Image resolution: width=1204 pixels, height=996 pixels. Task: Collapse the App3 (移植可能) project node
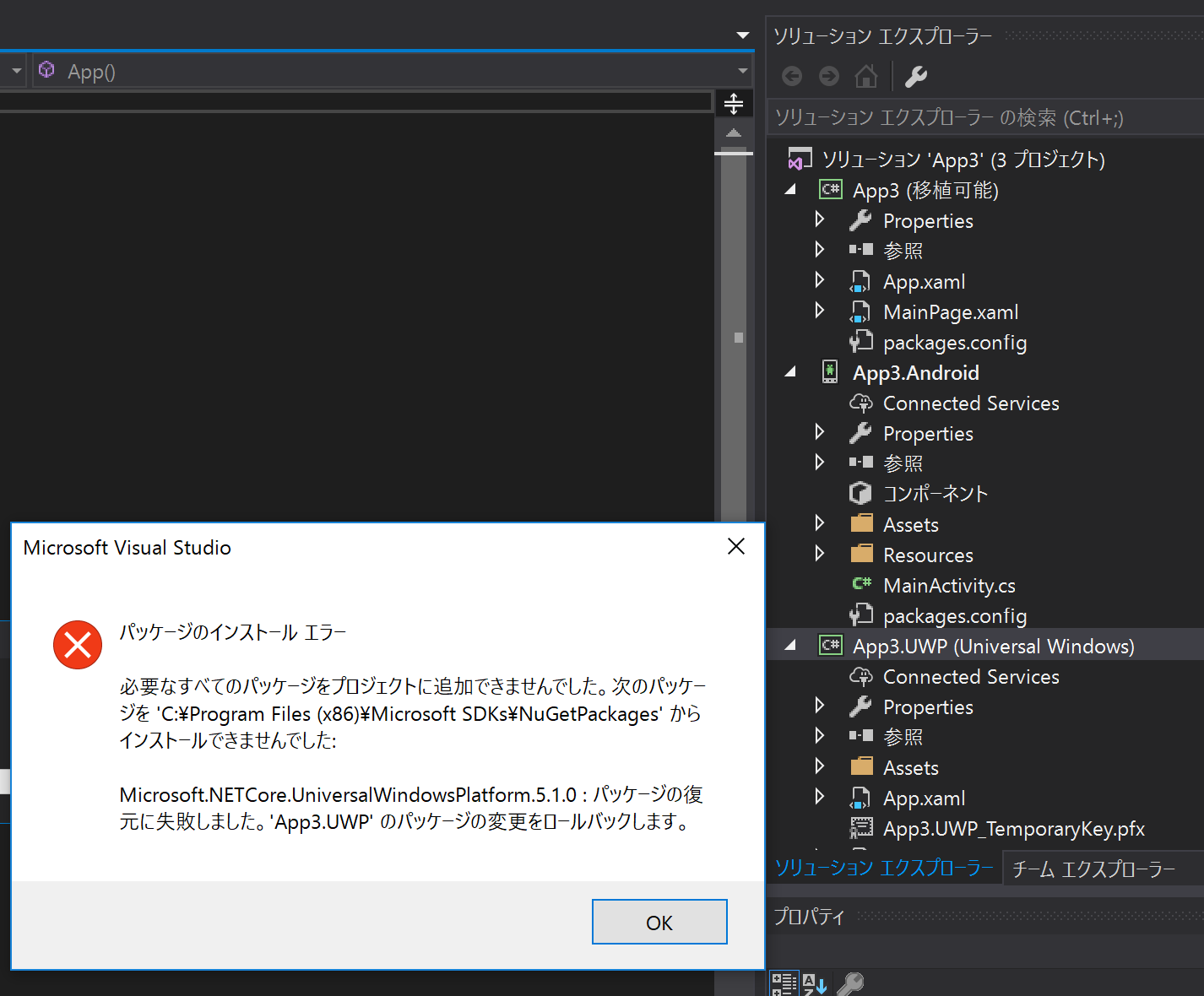(790, 190)
